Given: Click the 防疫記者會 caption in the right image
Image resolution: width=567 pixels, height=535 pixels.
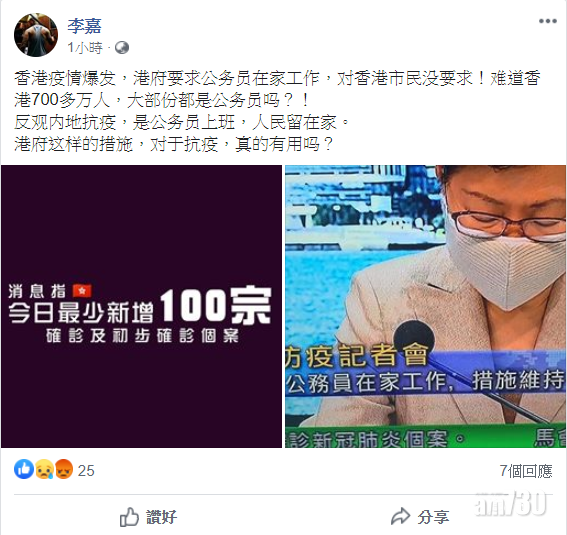Looking at the screenshot, I should coord(357,356).
